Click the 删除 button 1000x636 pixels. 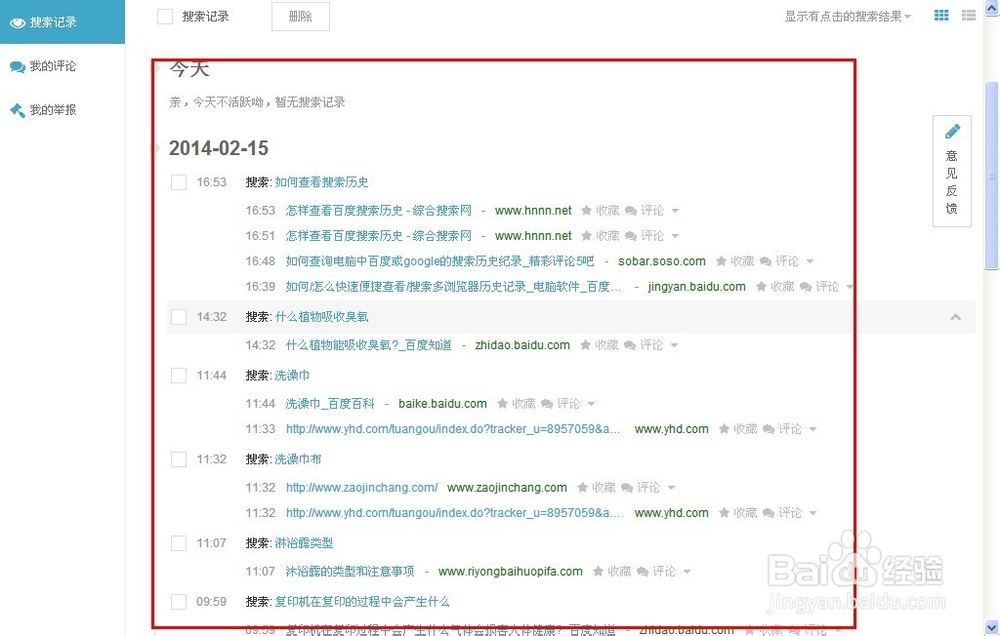(300, 17)
